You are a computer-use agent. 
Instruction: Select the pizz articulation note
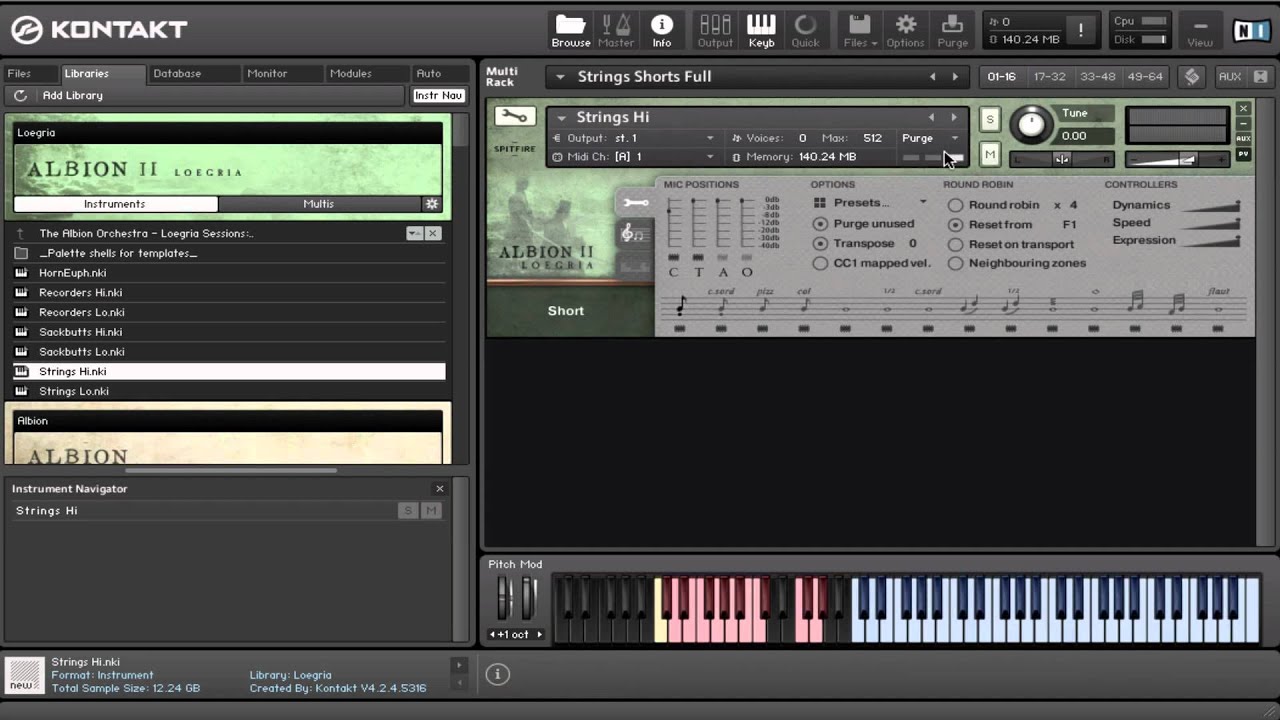tap(763, 304)
